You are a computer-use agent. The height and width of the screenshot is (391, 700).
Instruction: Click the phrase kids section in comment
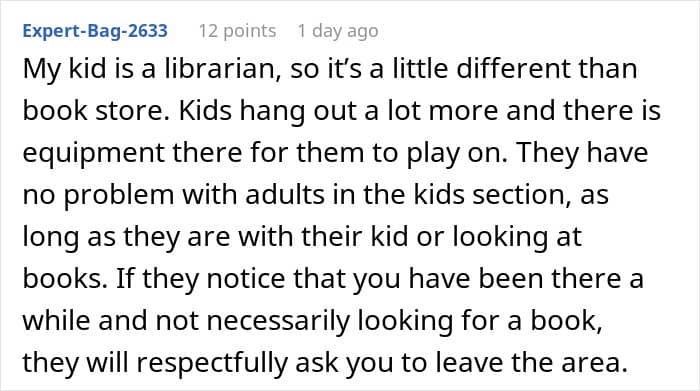[489, 195]
